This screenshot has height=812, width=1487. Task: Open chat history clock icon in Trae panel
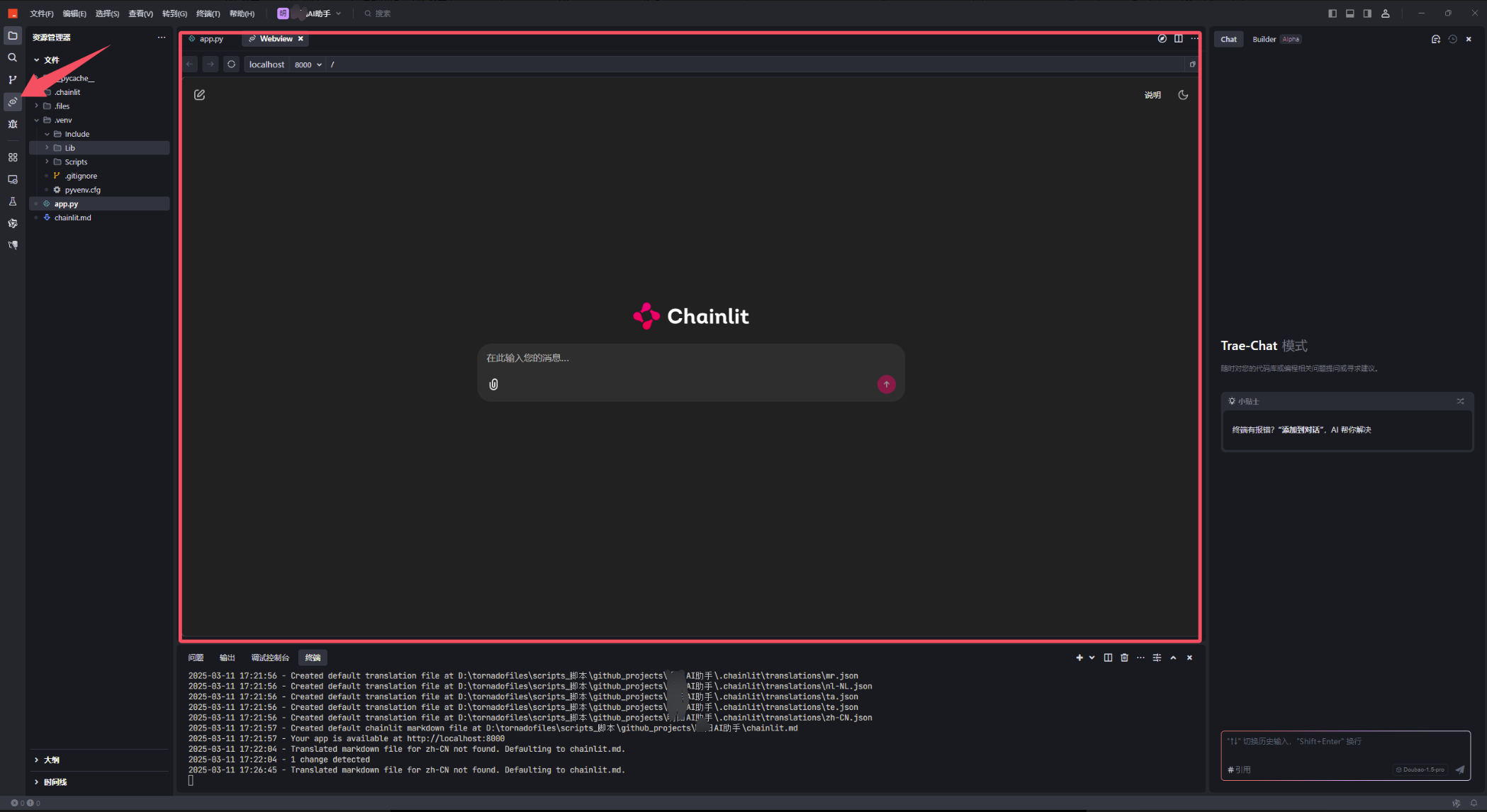pos(1452,39)
